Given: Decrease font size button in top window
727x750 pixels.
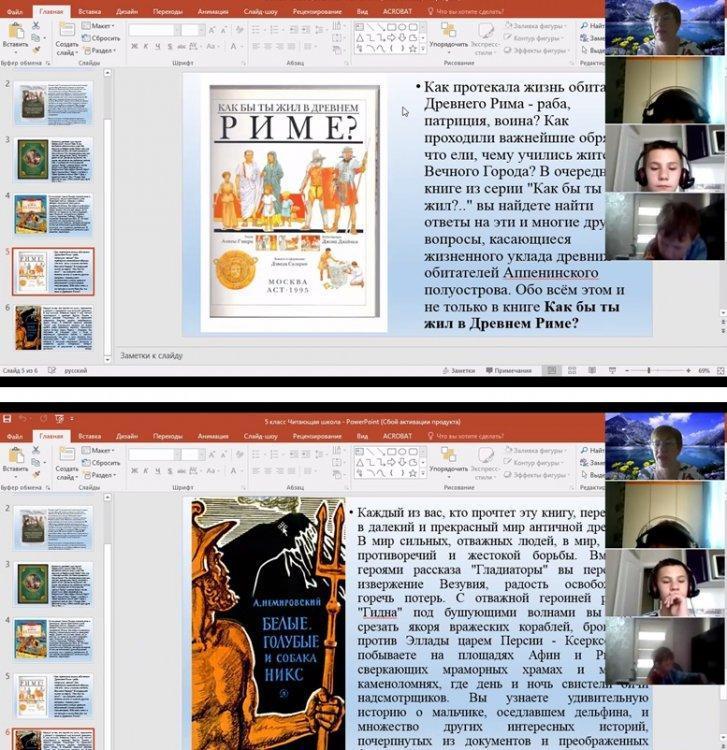Looking at the screenshot, I should pos(223,30).
